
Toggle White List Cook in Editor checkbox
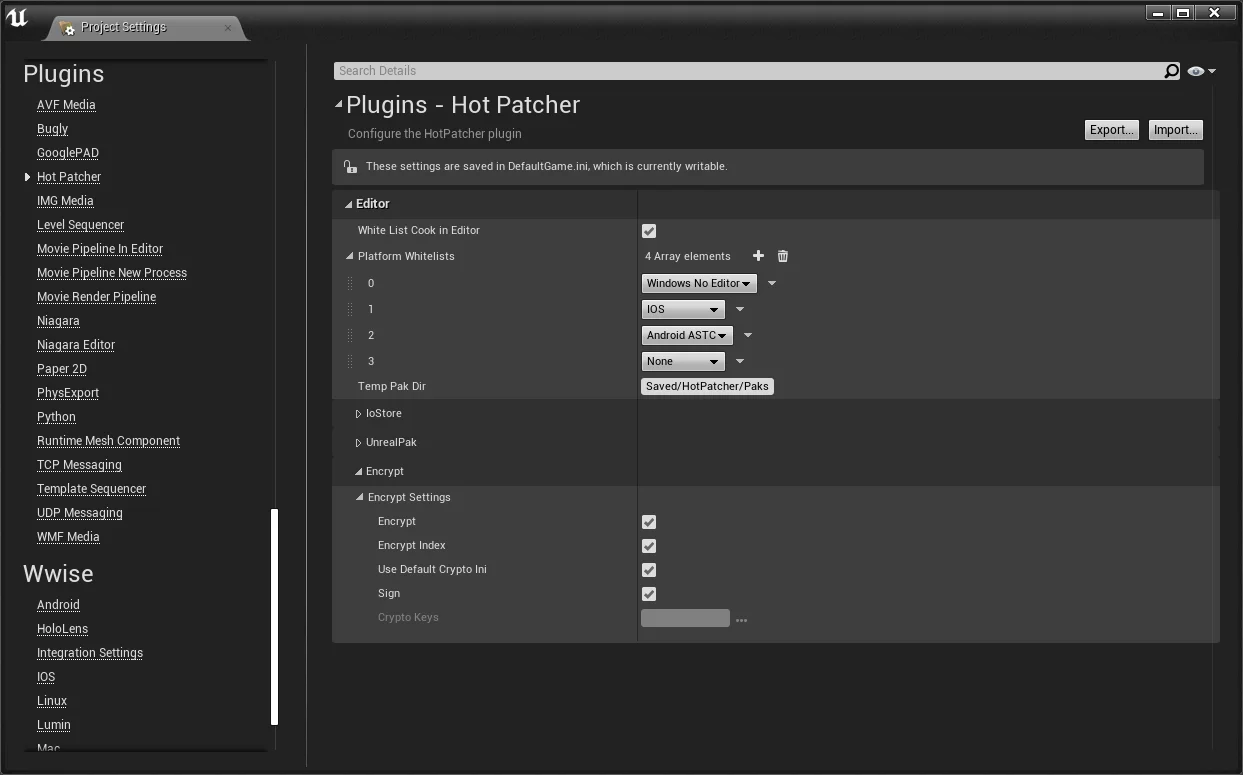click(649, 231)
